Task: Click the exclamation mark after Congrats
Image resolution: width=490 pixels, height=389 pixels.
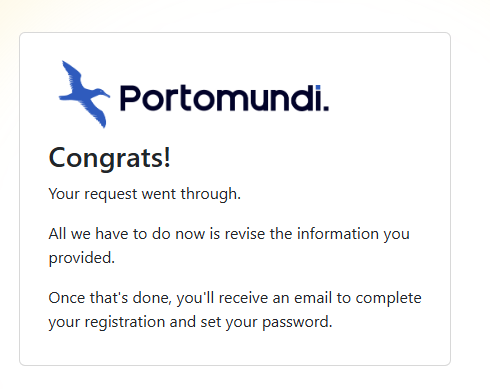Action: click(167, 157)
